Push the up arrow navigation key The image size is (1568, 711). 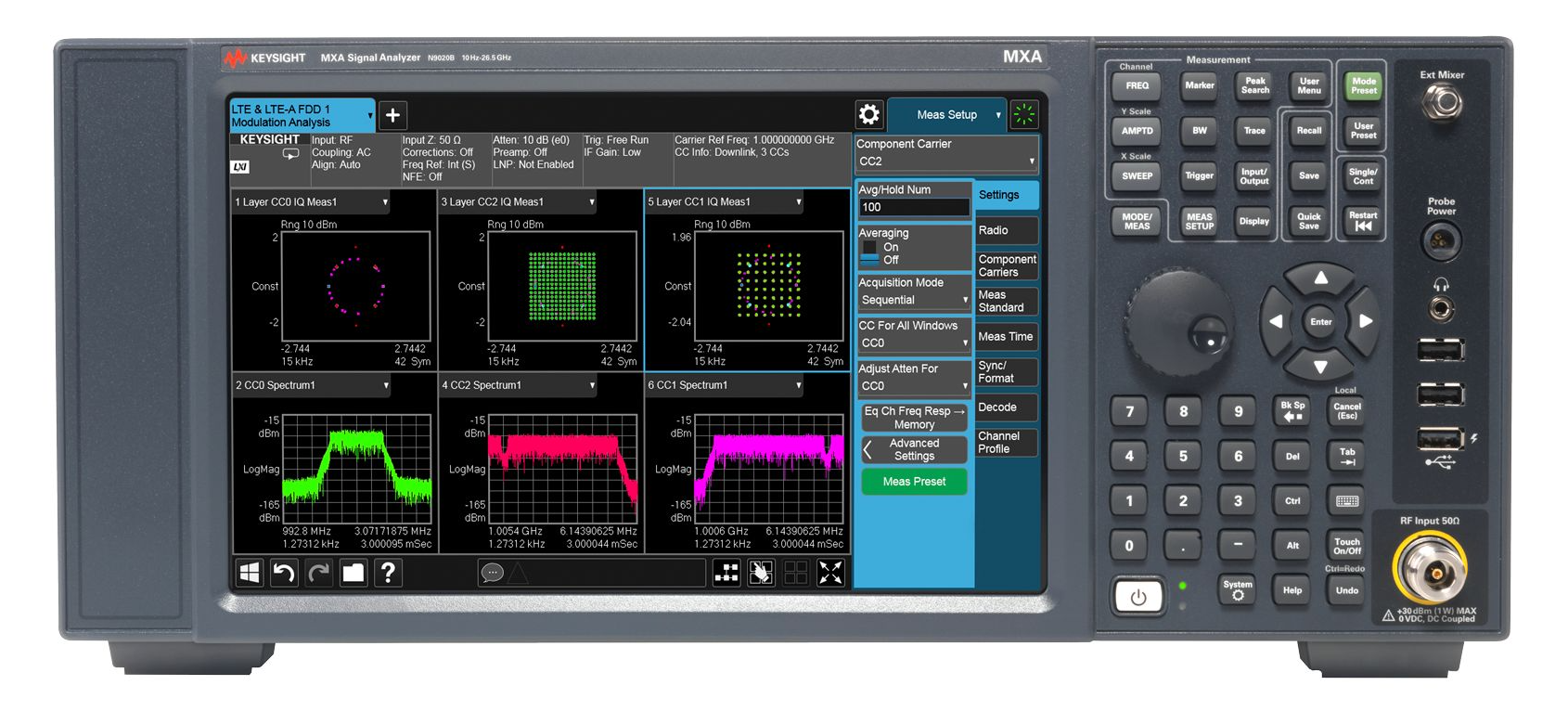[1320, 278]
